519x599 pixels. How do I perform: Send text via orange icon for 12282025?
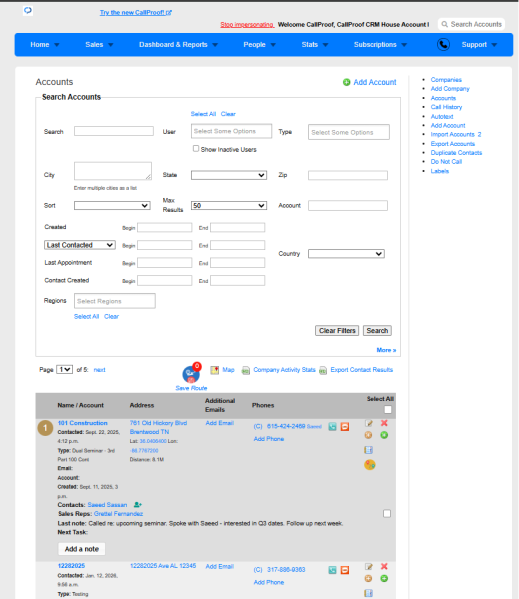345,570
